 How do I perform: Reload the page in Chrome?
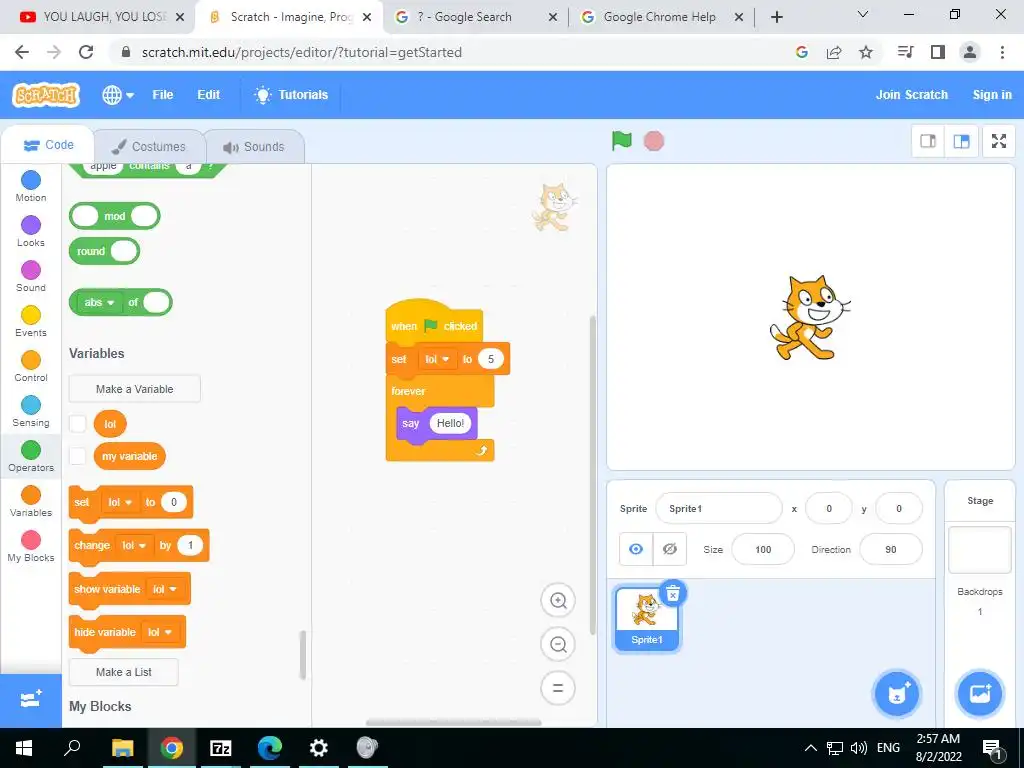coord(86,52)
